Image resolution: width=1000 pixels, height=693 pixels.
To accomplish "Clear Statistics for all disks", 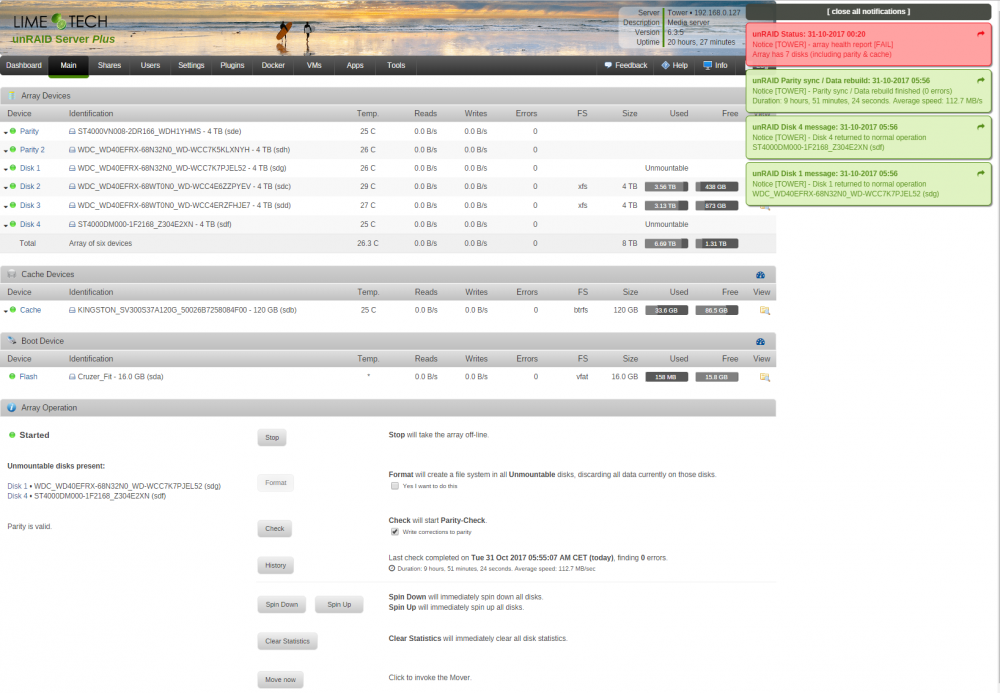I will pyautogui.click(x=288, y=641).
